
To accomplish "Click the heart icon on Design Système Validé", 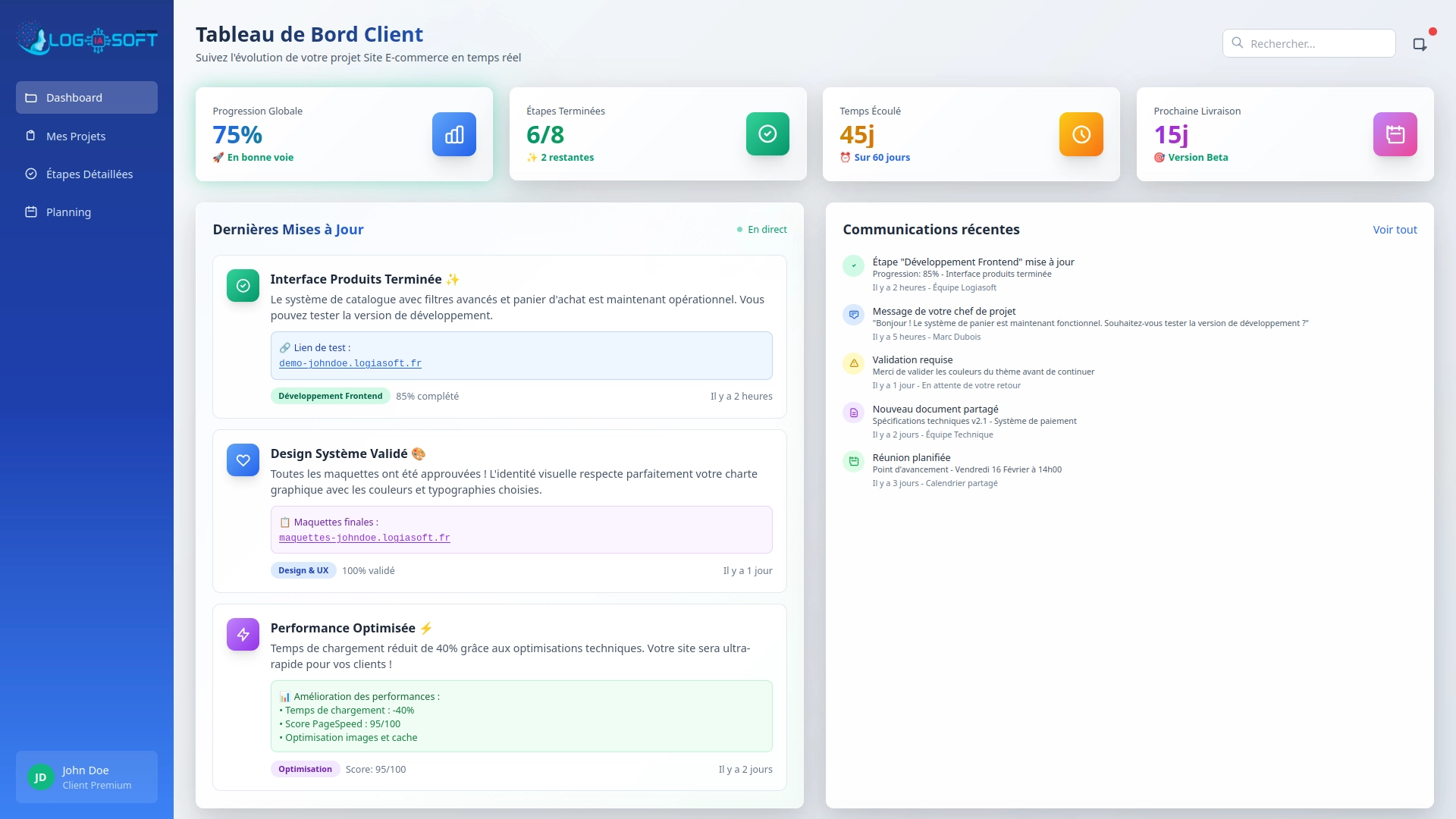I will (x=243, y=460).
